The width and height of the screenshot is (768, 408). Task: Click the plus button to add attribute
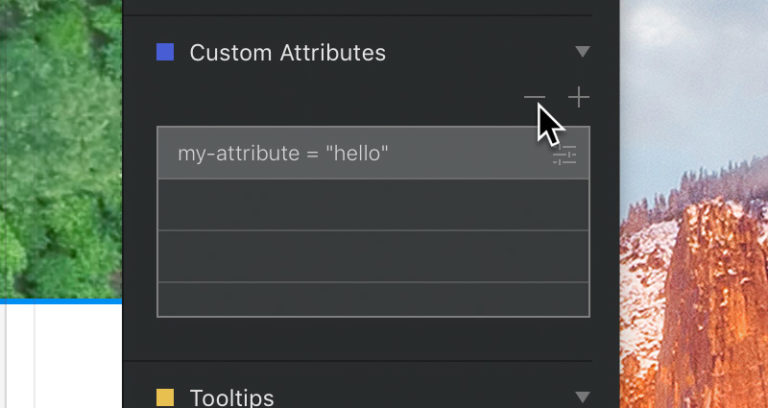(x=579, y=98)
